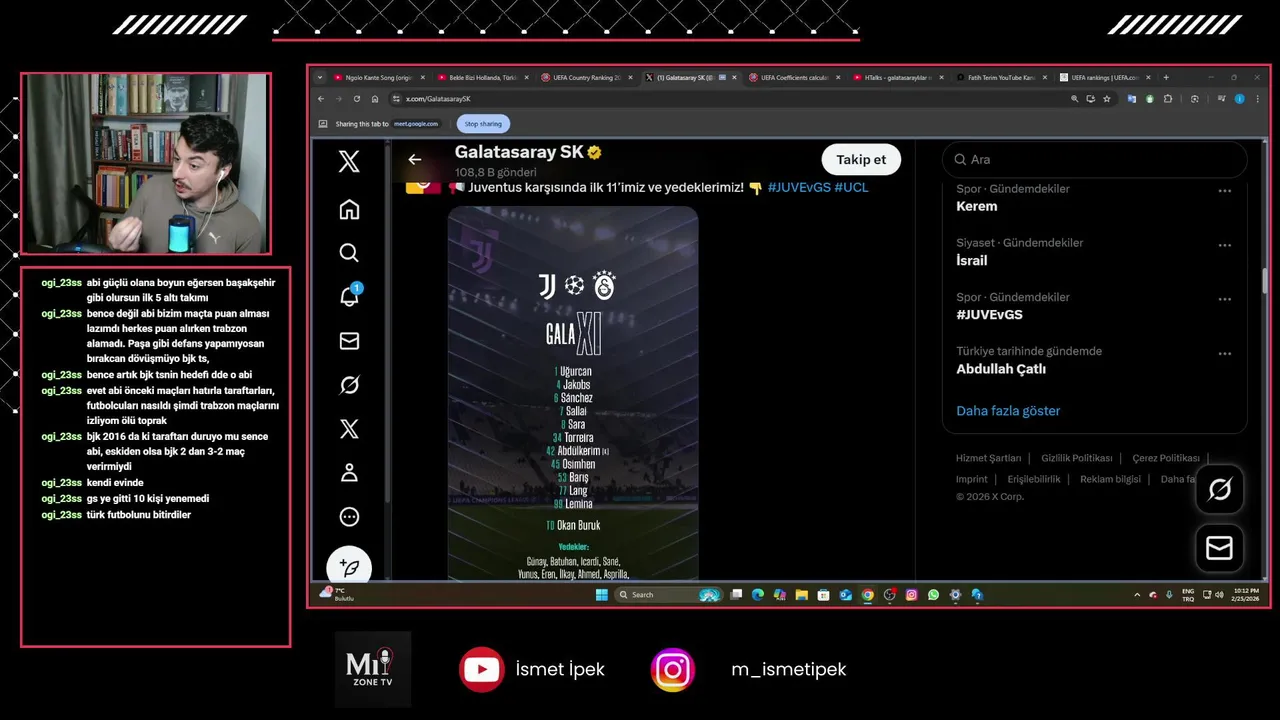This screenshot has width=1280, height=720.
Task: Open Windows Start button
Action: (602, 595)
